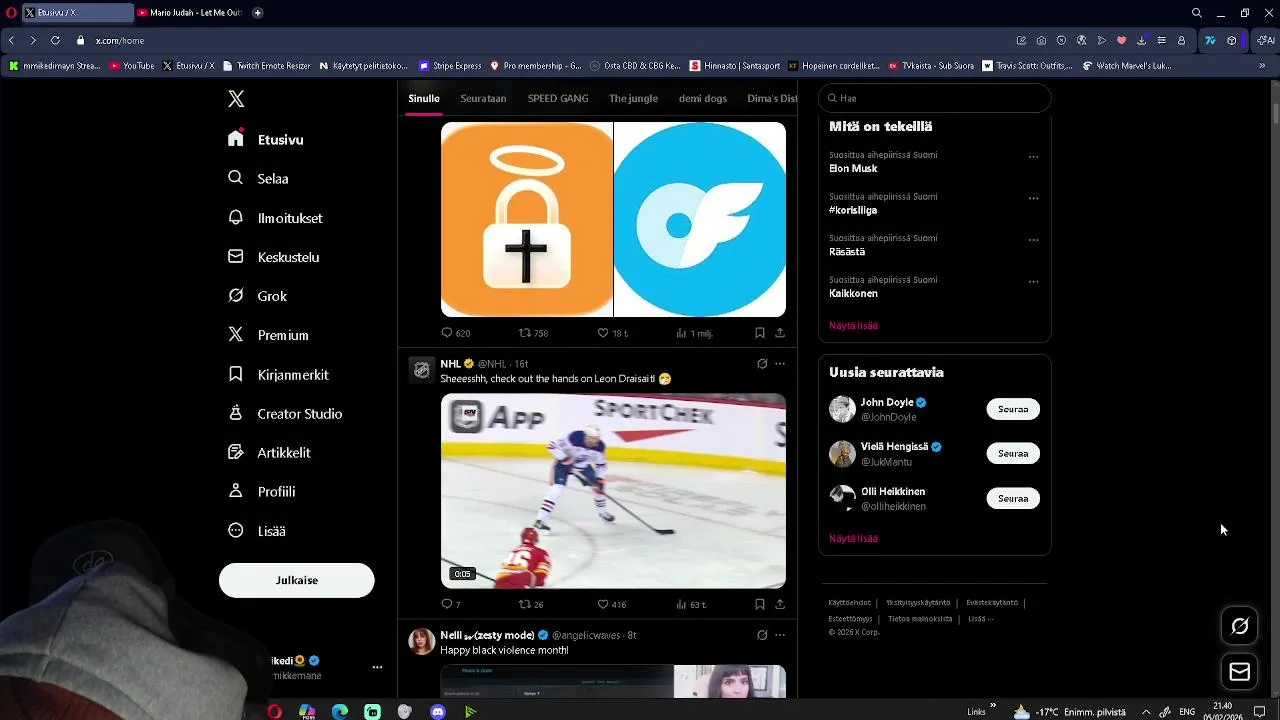Open NHL profile avatar

(x=422, y=370)
